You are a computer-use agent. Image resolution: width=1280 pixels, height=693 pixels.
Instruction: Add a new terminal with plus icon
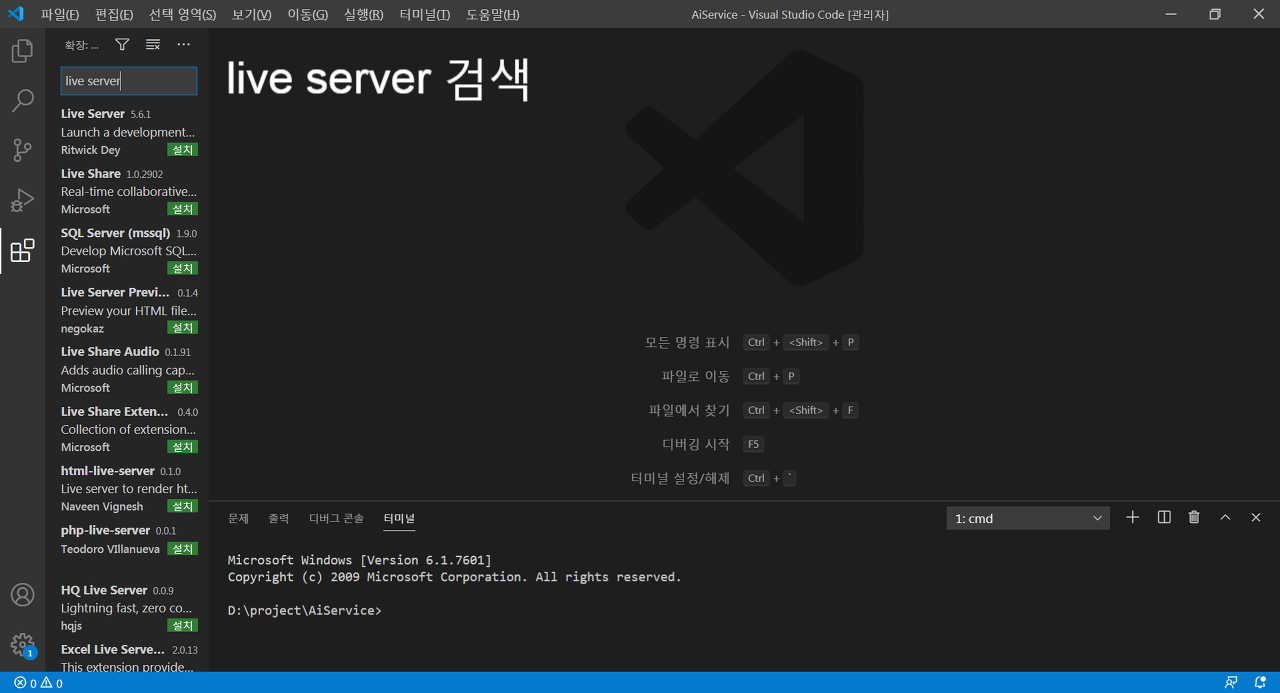1132,517
